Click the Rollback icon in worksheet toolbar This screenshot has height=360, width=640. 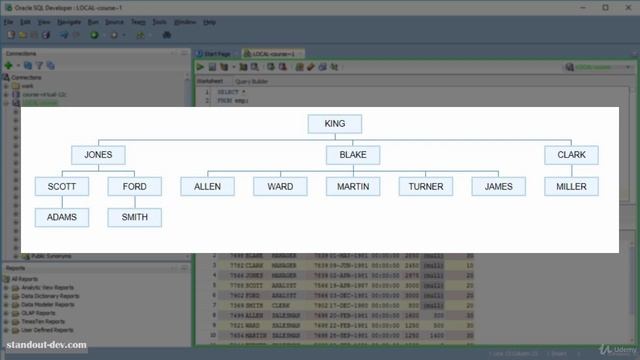(x=282, y=67)
